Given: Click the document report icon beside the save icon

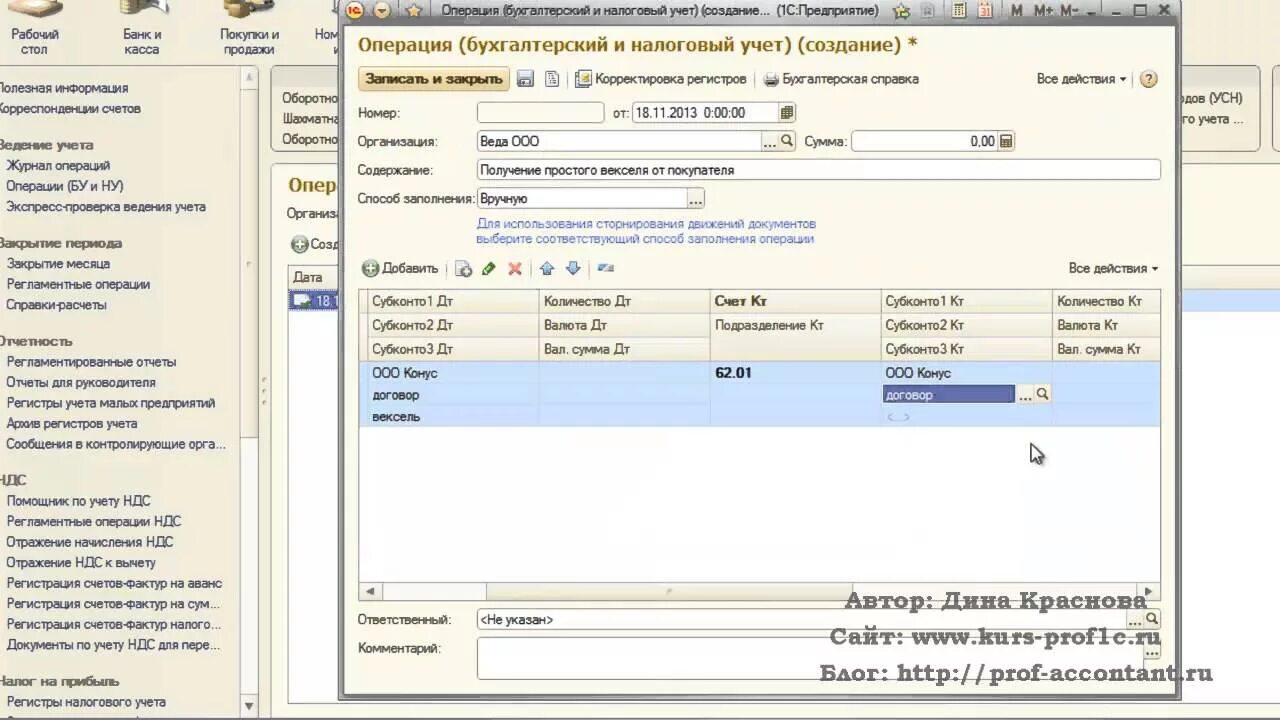Looking at the screenshot, I should click(551, 79).
